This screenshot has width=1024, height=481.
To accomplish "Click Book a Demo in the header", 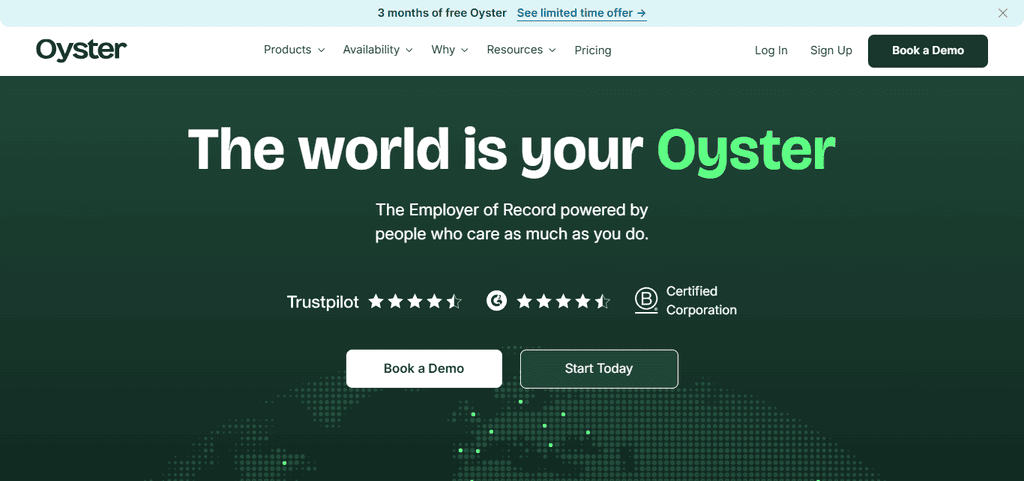I will point(927,51).
